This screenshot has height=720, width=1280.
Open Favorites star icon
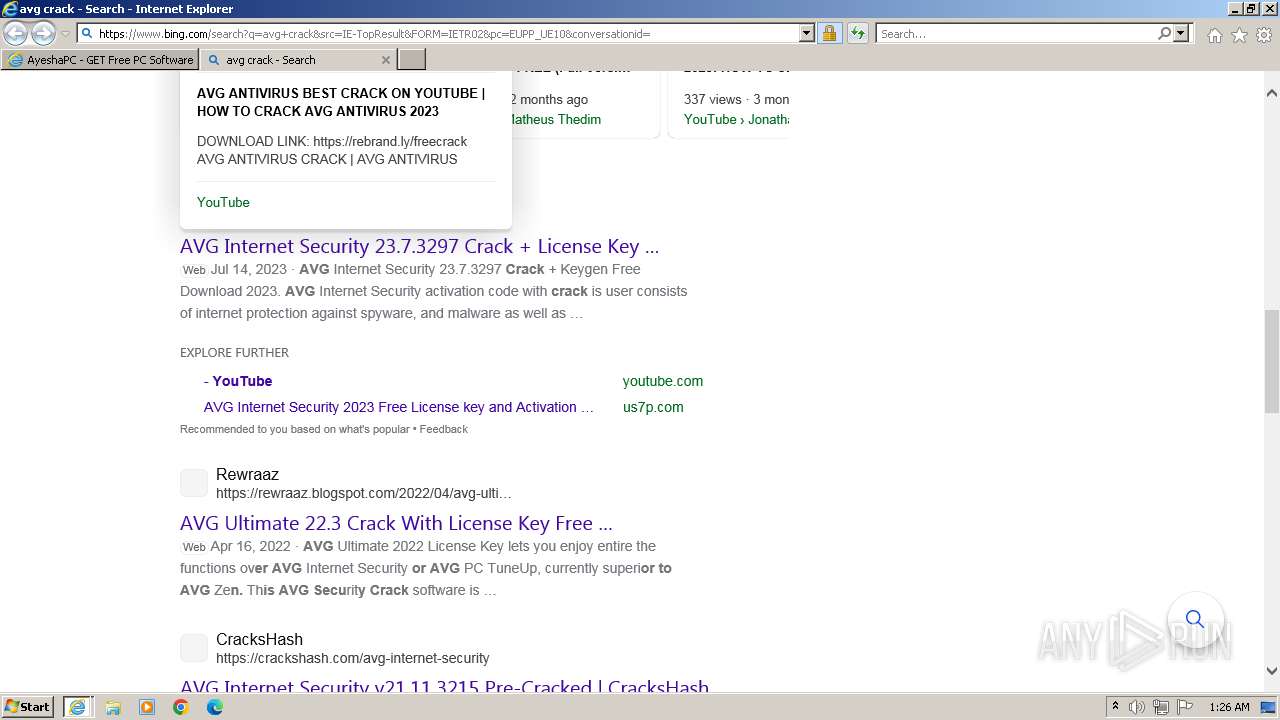pos(1239,35)
